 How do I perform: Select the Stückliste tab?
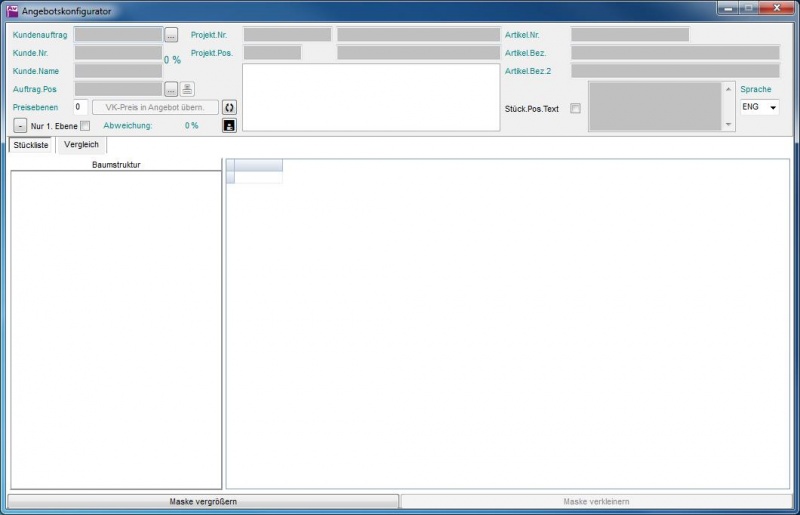31,145
